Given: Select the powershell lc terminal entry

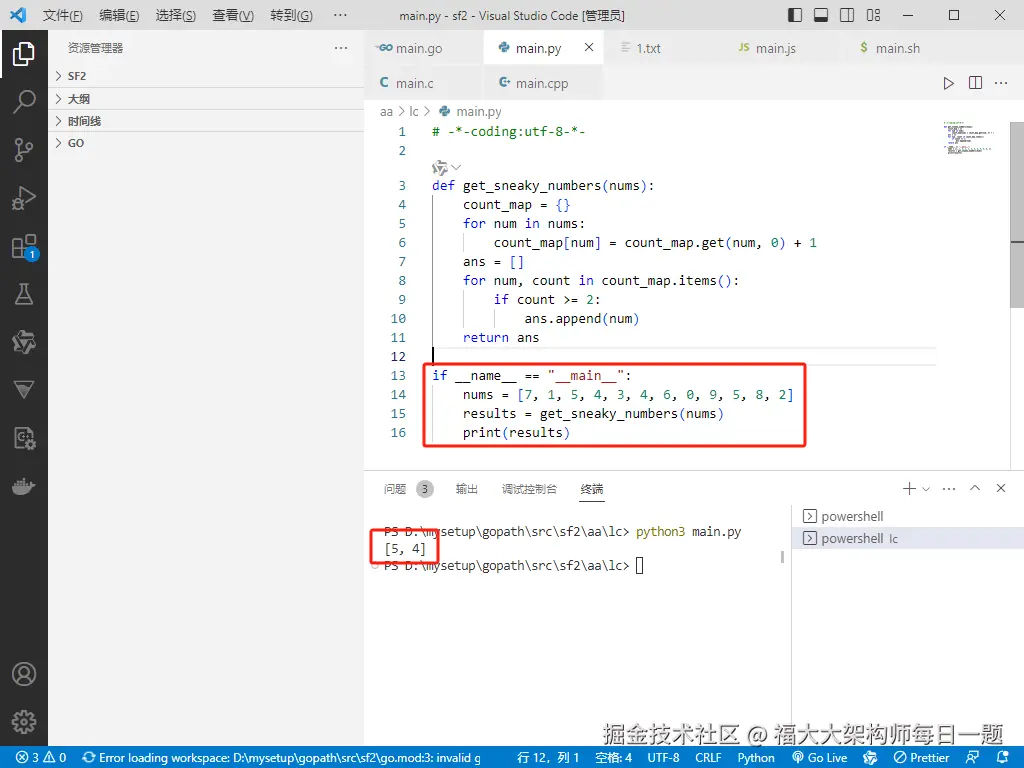Looking at the screenshot, I should tap(908, 539).
